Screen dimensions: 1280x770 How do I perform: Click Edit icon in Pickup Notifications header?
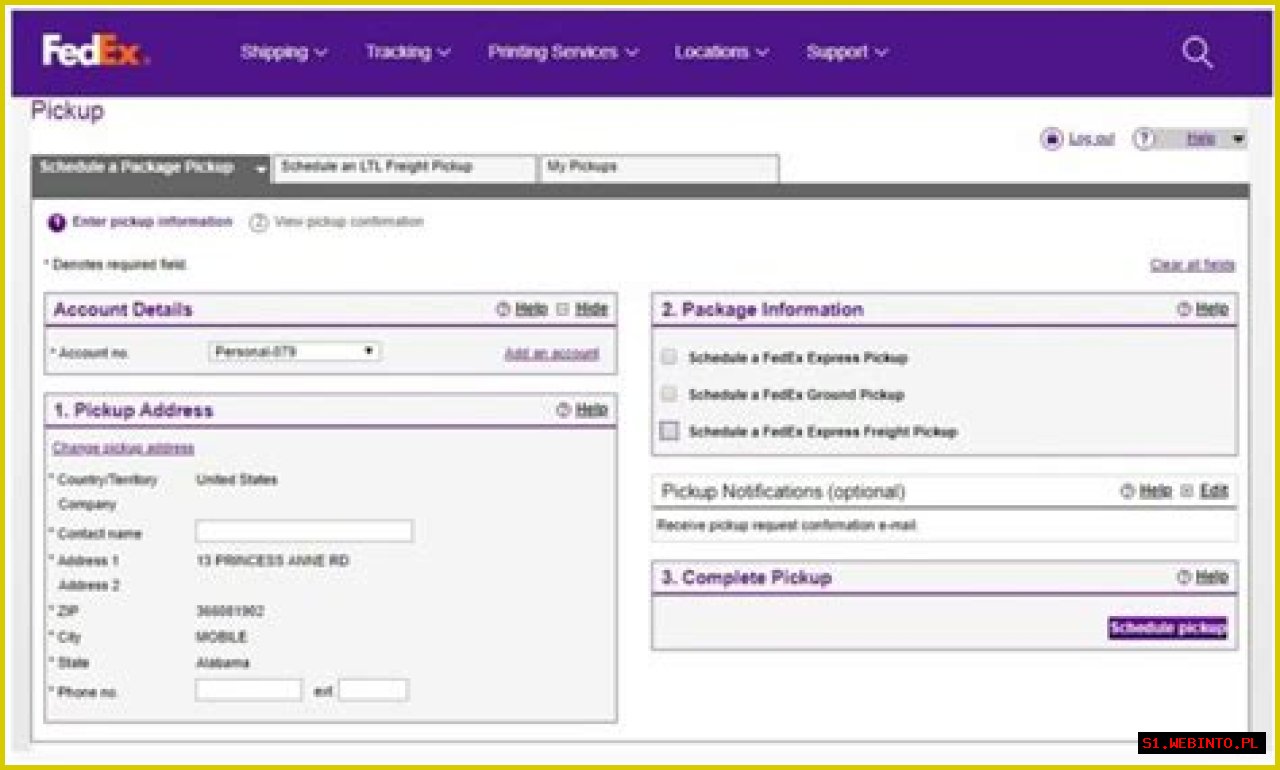[x=1187, y=491]
